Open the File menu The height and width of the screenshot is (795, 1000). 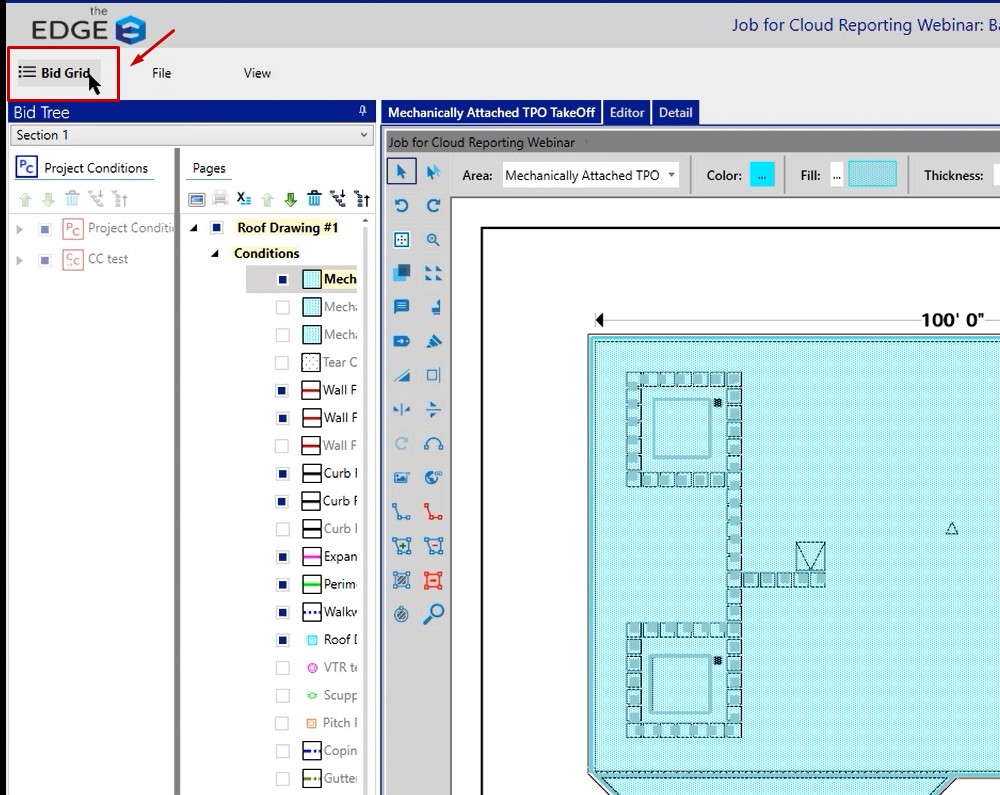click(x=161, y=73)
